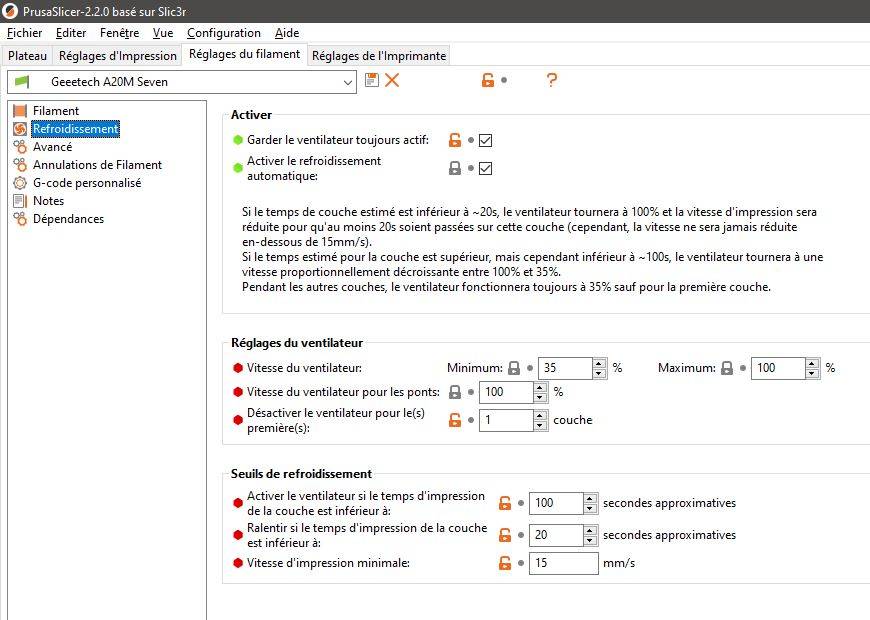Screen dimensions: 870x620
Task: Select G-code personnalisé in sidebar
Action: (87, 183)
